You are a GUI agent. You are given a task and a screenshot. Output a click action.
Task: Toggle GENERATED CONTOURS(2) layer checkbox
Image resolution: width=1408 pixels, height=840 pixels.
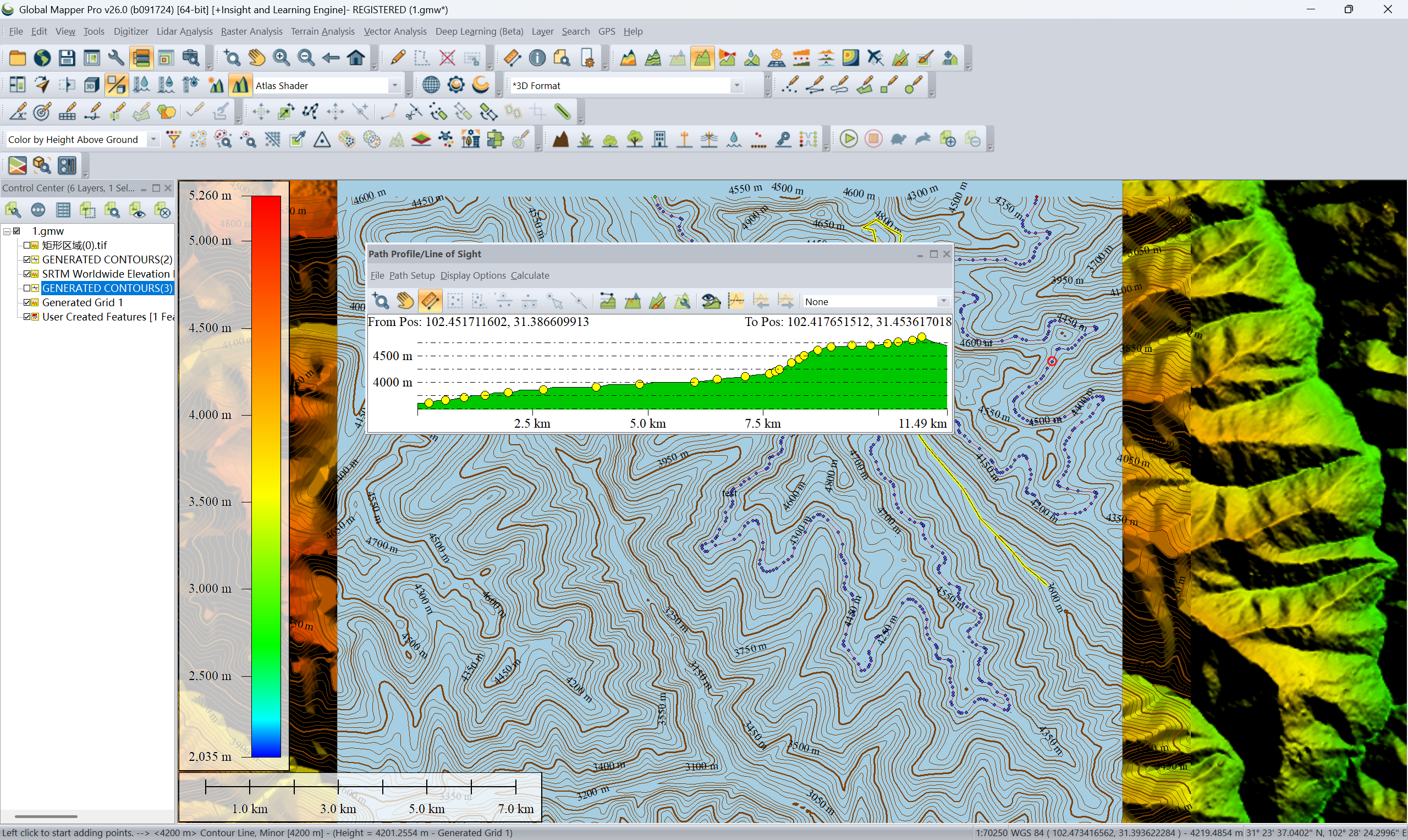pos(26,259)
